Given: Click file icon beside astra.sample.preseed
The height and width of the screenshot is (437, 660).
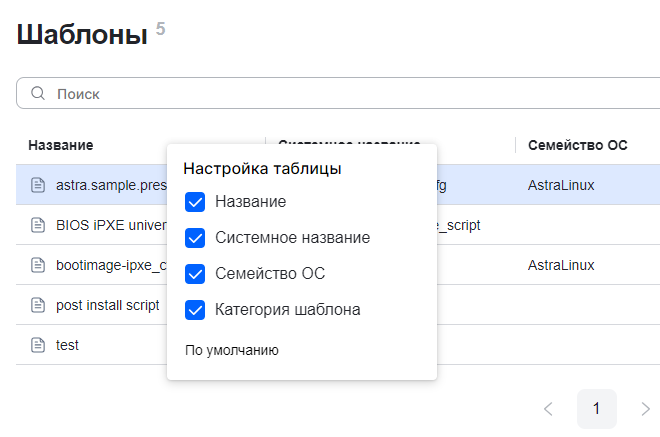Looking at the screenshot, I should 38,185.
